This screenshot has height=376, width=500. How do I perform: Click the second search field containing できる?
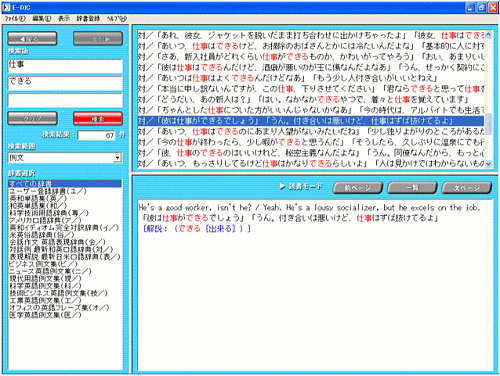point(65,83)
